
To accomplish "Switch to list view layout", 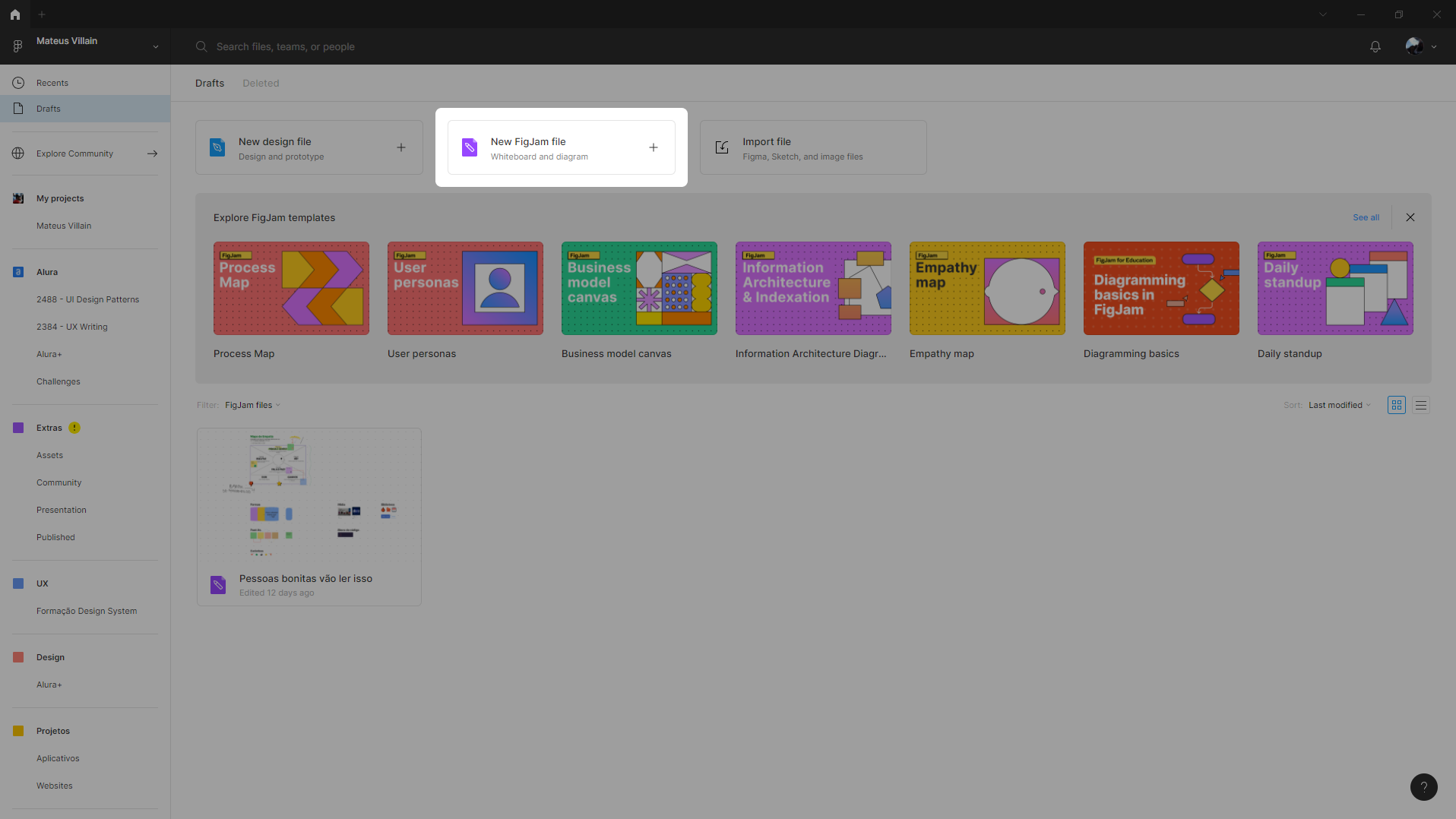I will [1420, 405].
